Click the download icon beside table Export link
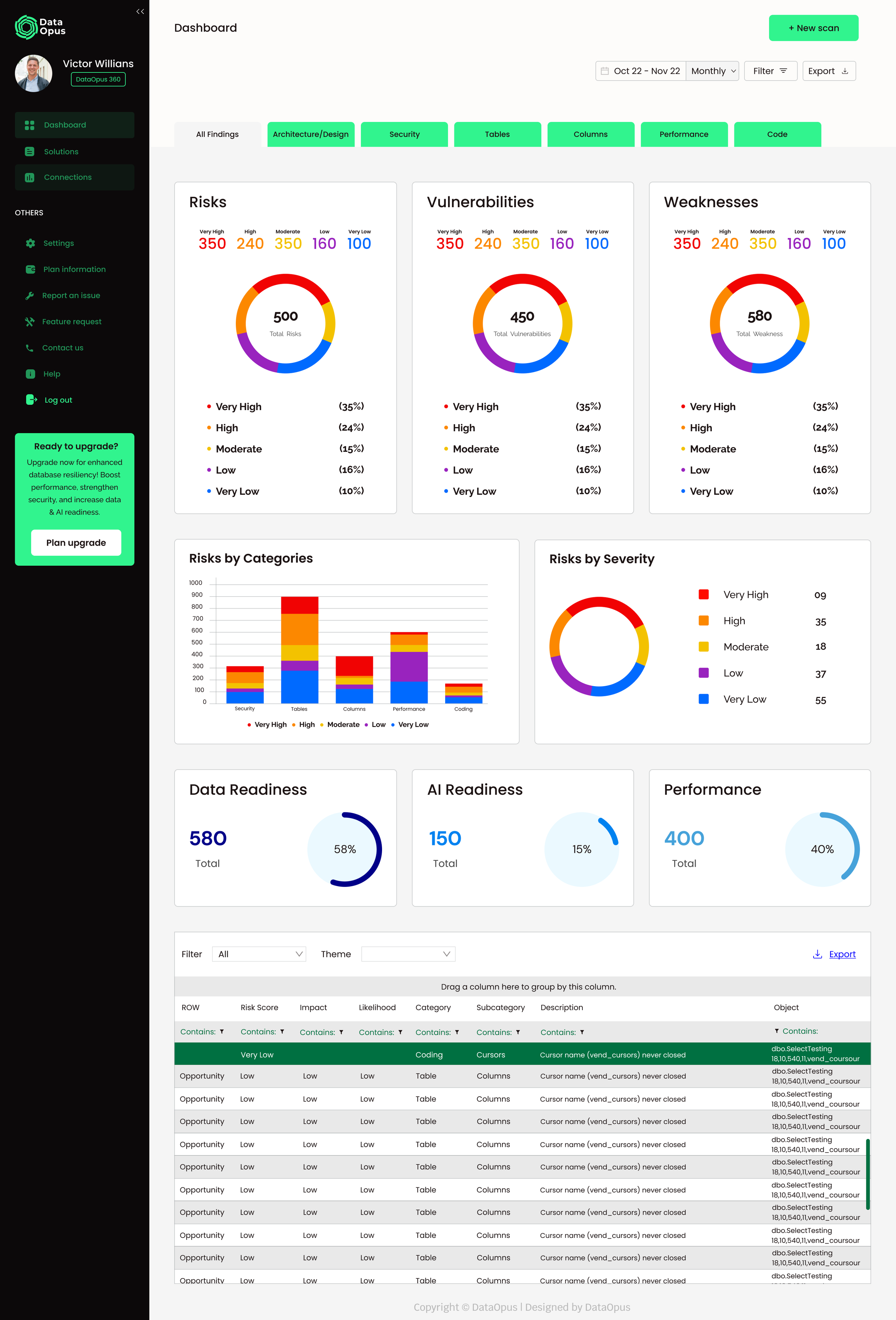 click(818, 954)
